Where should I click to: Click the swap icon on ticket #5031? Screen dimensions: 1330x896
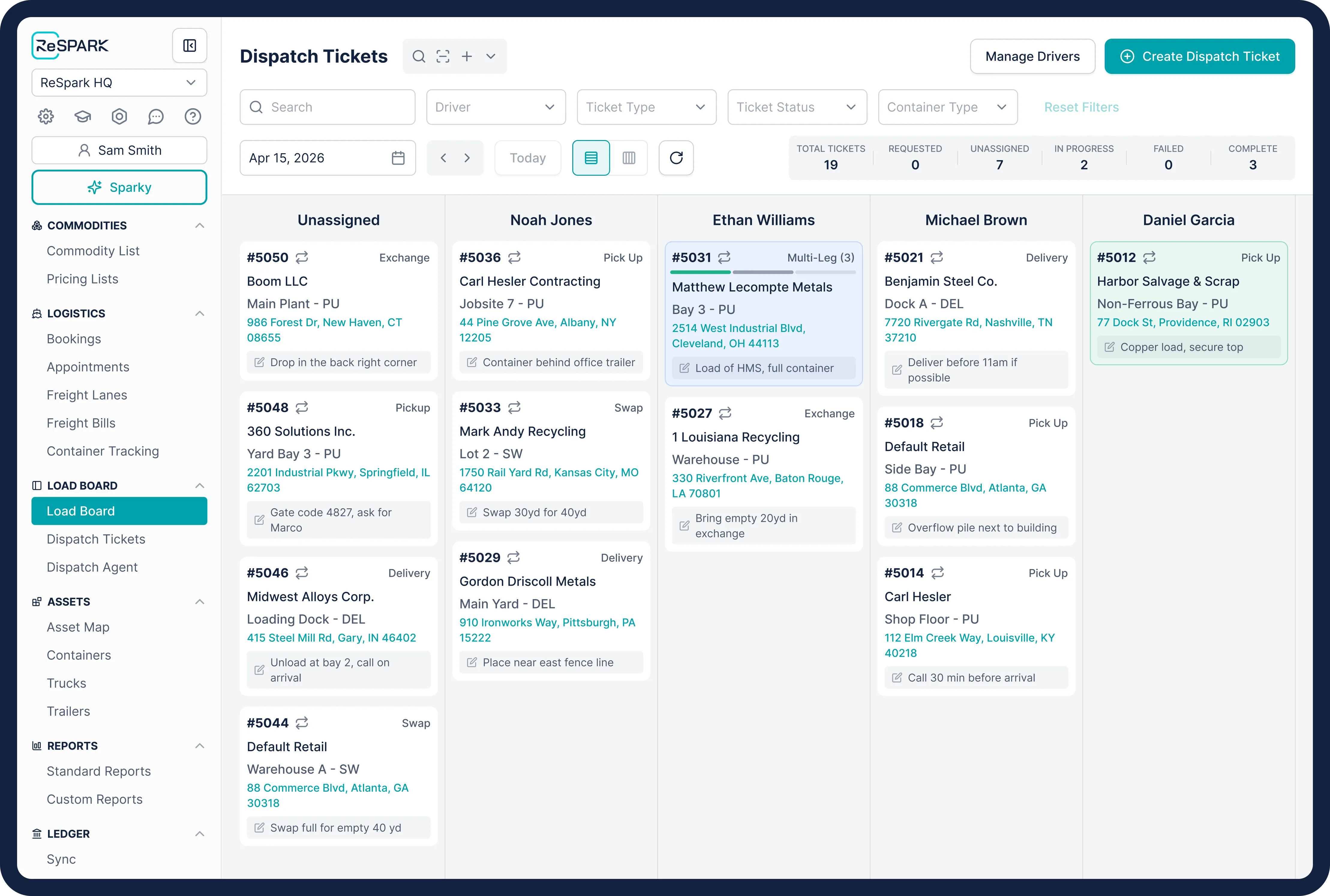pos(724,258)
